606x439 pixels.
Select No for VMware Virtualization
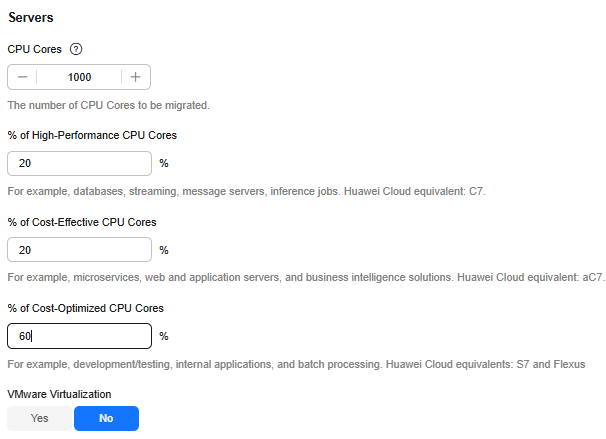(106, 418)
